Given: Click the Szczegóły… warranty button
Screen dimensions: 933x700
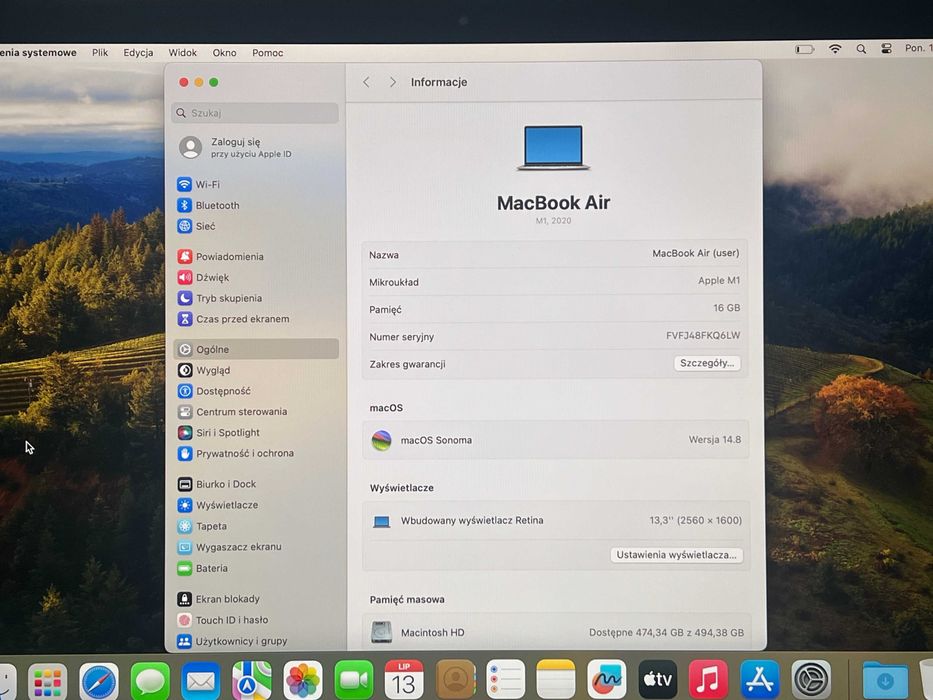Looking at the screenshot, I should (x=707, y=363).
